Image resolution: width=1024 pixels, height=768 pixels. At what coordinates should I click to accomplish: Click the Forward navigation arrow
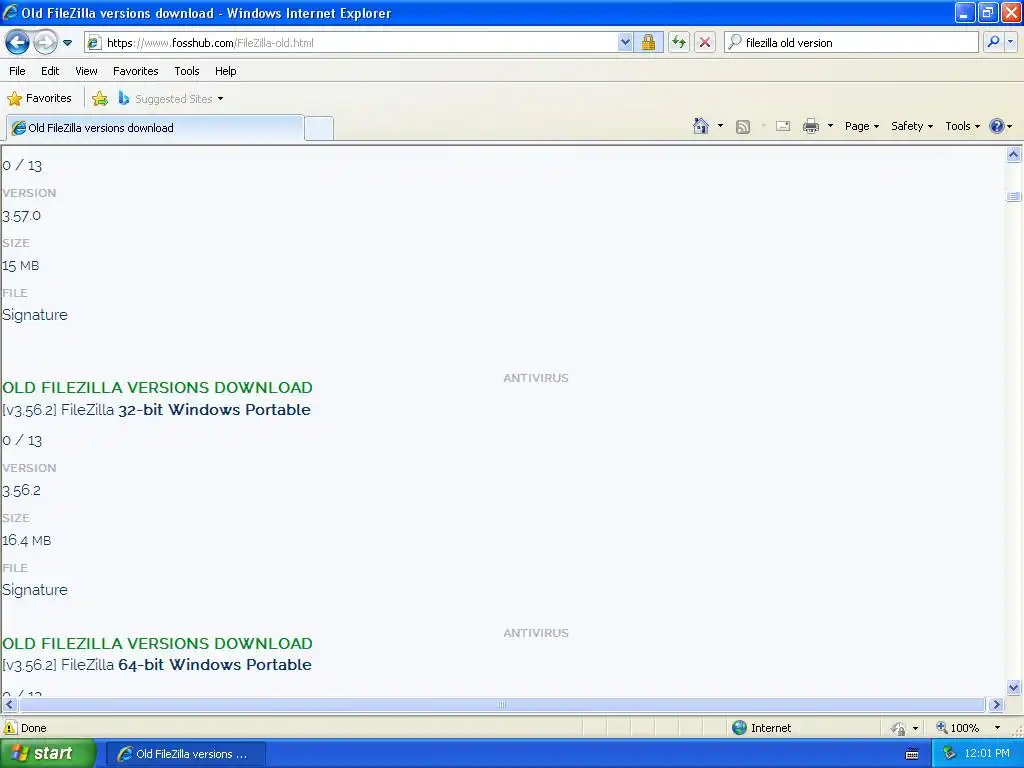(x=45, y=43)
